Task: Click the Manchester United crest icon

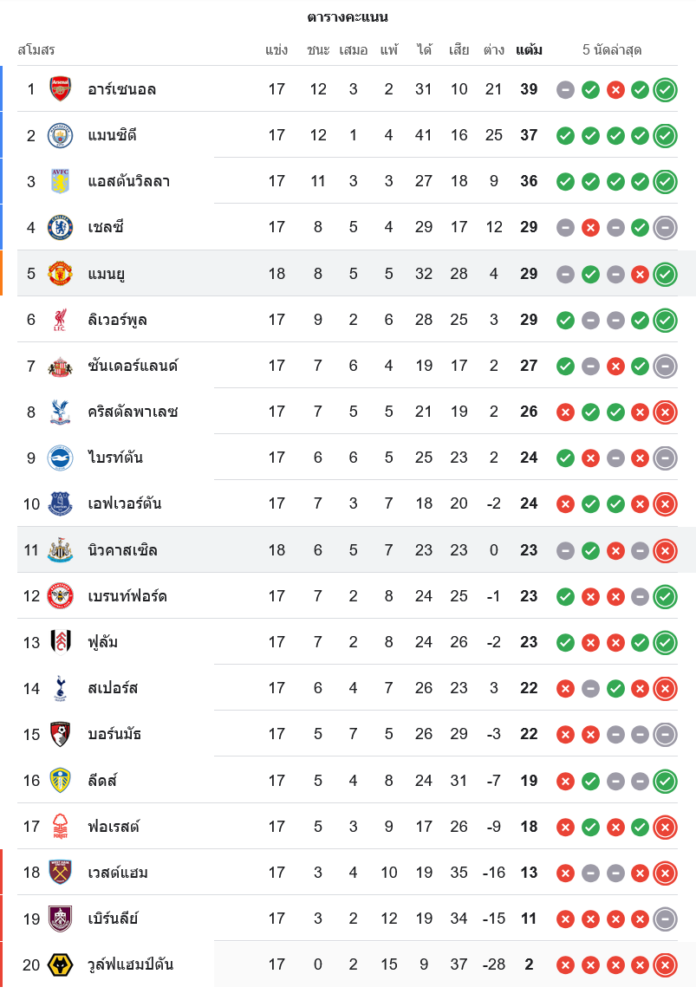Action: [x=61, y=273]
